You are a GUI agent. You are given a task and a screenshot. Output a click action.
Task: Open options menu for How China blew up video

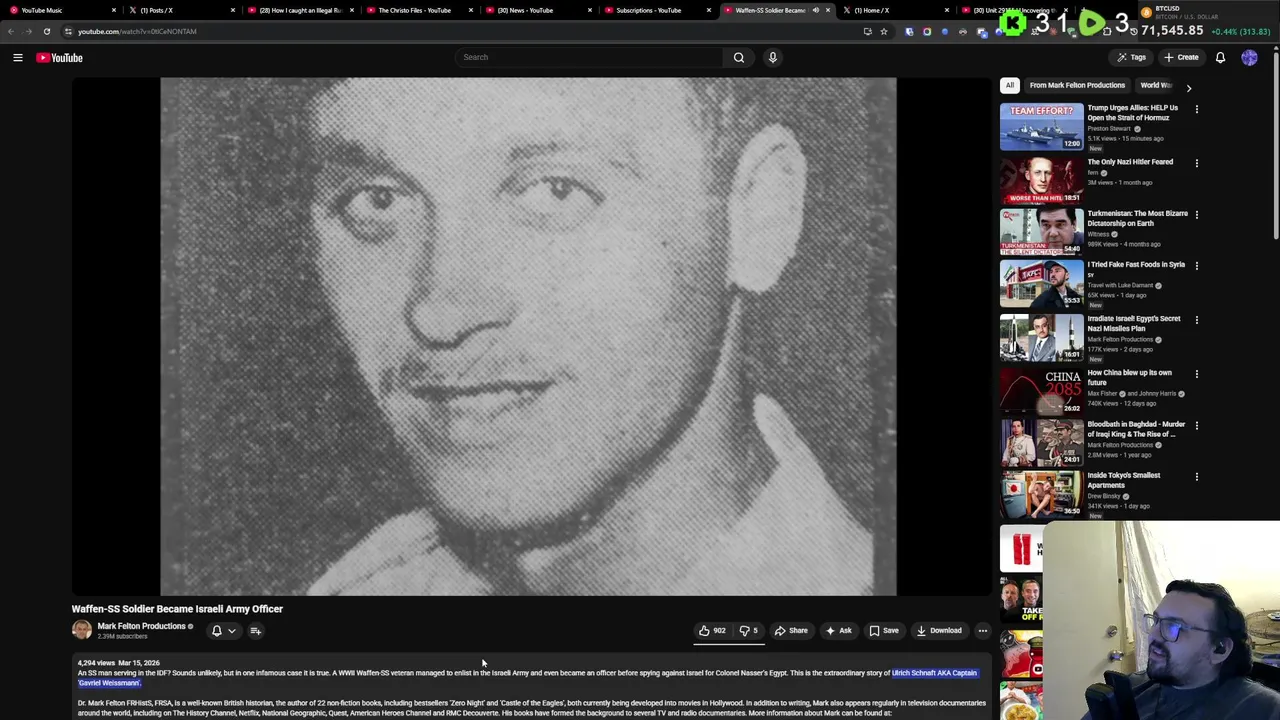click(1197, 374)
